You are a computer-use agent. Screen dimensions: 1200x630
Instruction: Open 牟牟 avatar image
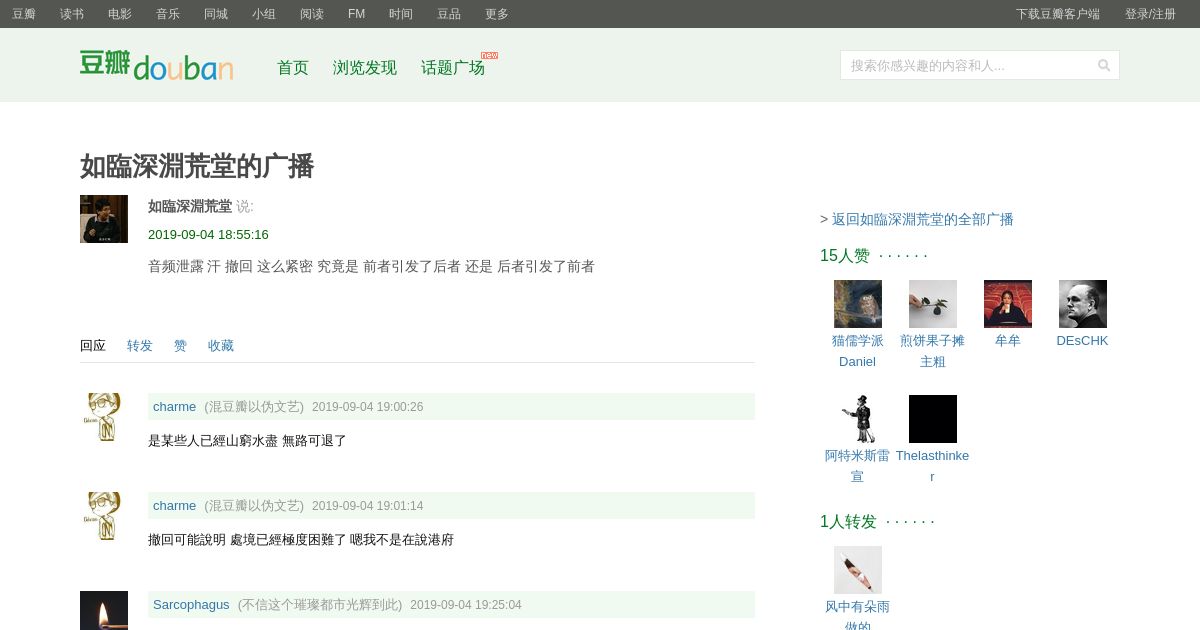tap(1008, 304)
